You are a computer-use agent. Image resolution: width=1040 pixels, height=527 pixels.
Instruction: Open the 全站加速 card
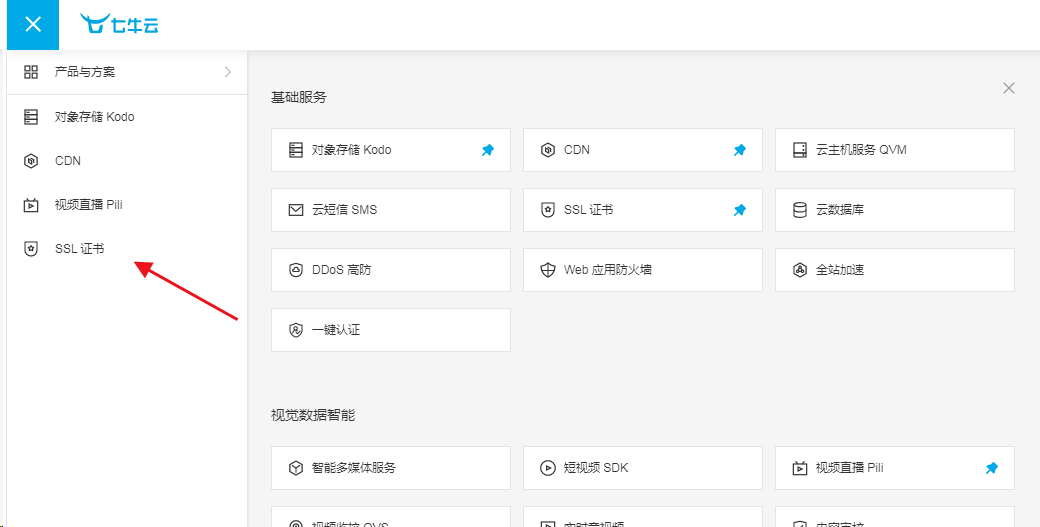895,270
